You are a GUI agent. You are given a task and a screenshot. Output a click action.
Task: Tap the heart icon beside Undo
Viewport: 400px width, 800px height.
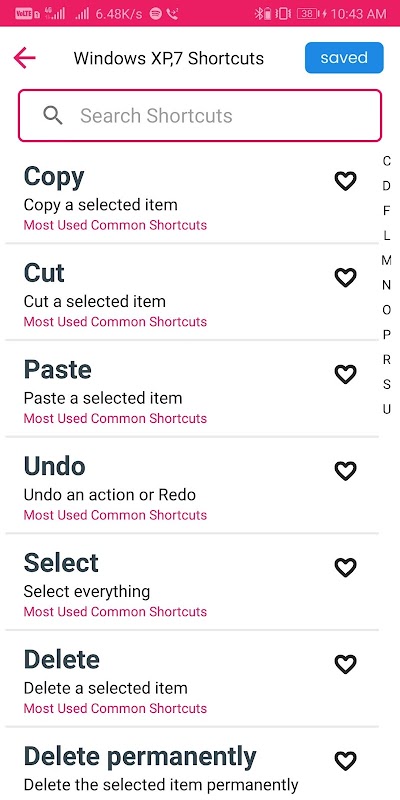(345, 471)
